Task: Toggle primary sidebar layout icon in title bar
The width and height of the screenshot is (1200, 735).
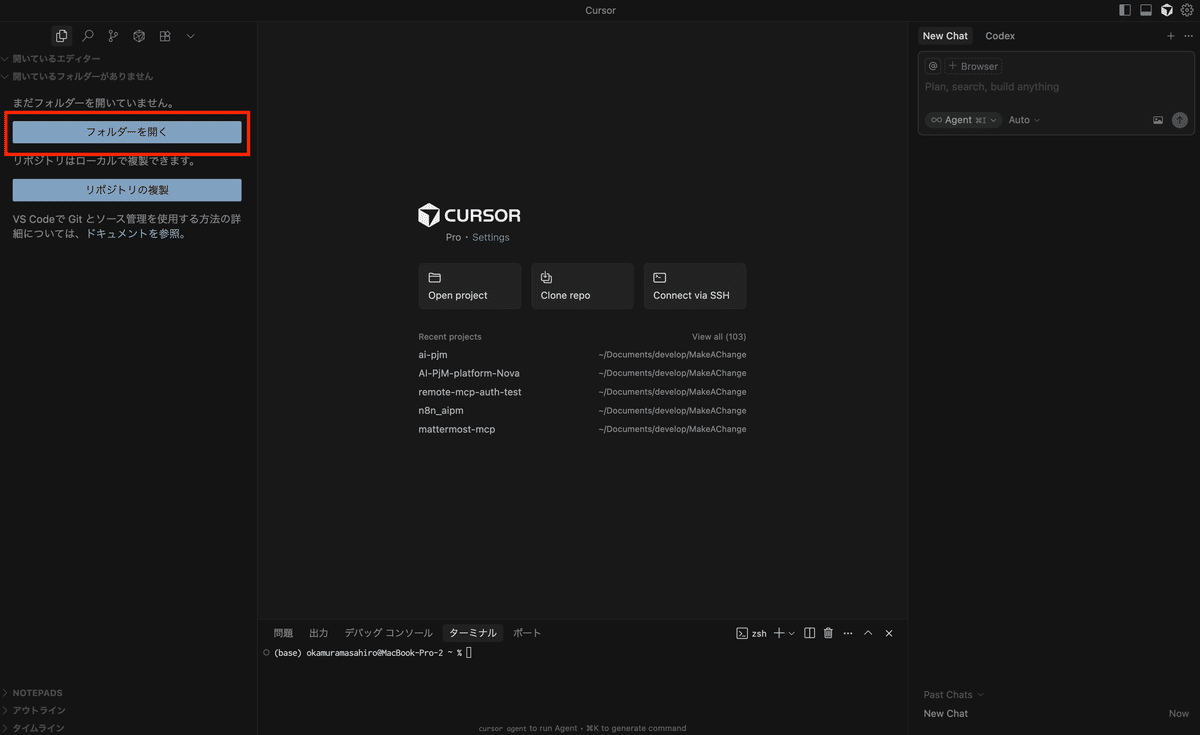Action: 1125,10
